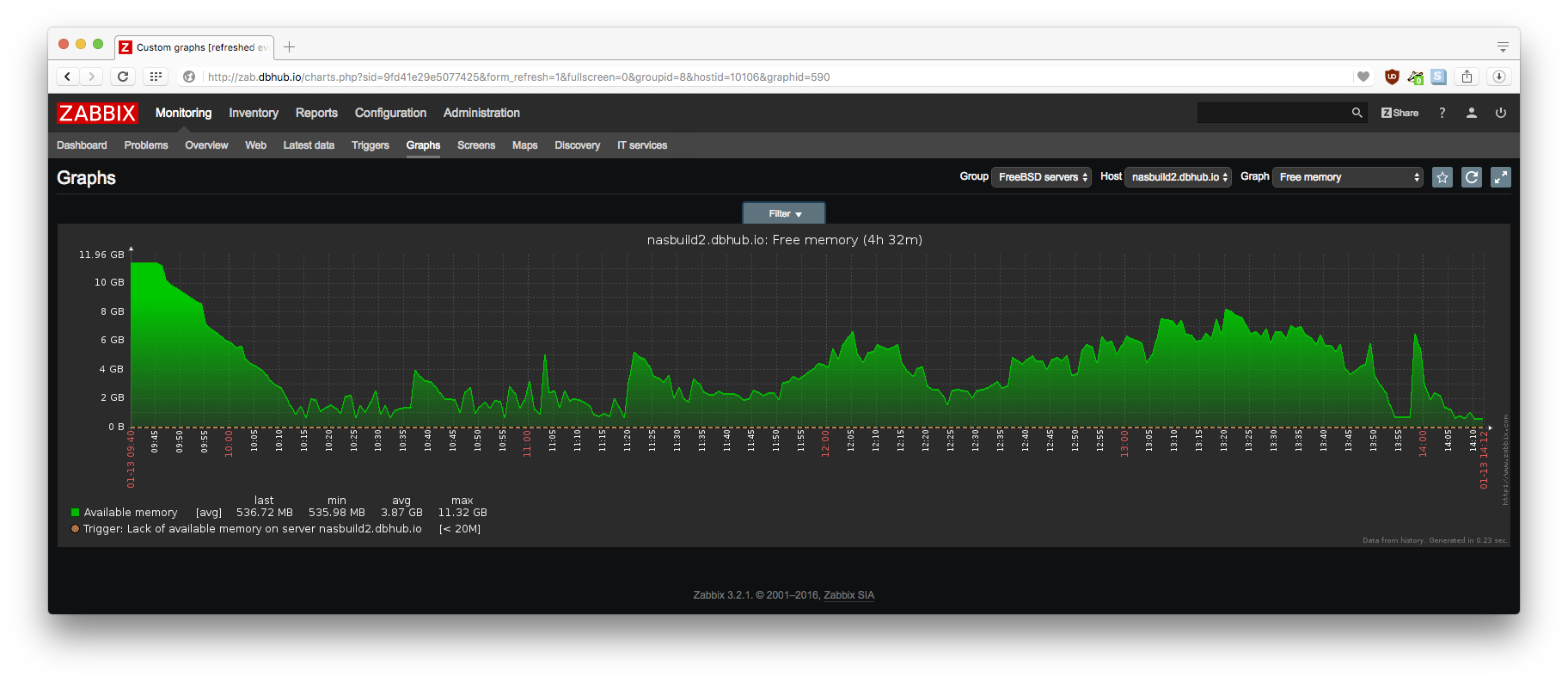Open browser downloads icon
The image size is (1568, 683).
pos(1499,77)
